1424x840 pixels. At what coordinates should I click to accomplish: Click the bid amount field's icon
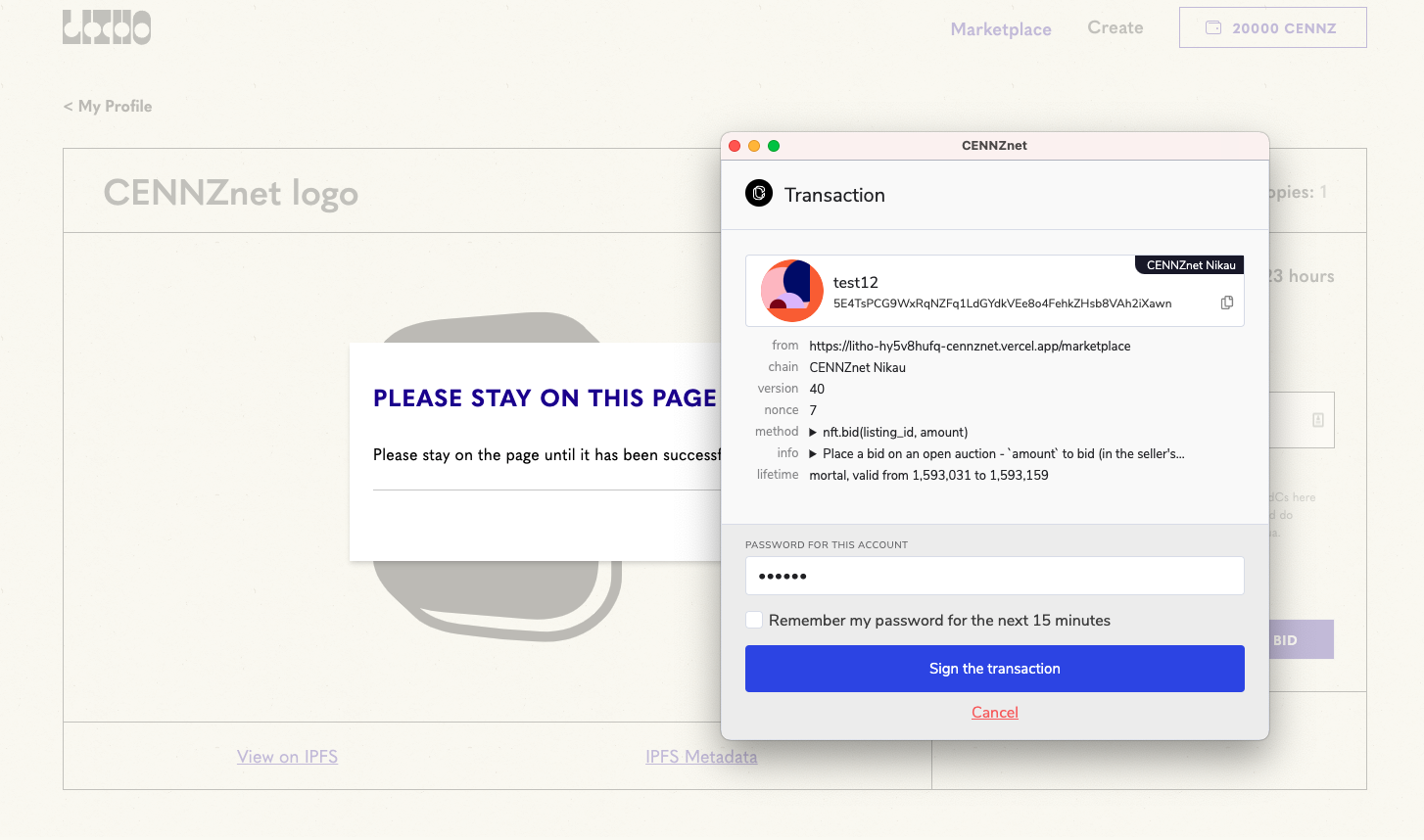(1318, 420)
